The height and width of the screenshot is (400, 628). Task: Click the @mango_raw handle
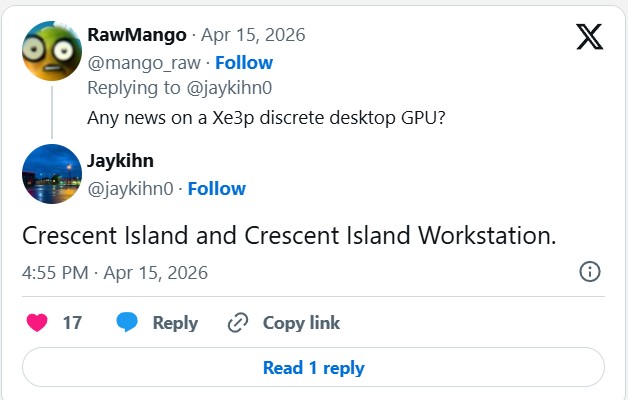[x=142, y=62]
